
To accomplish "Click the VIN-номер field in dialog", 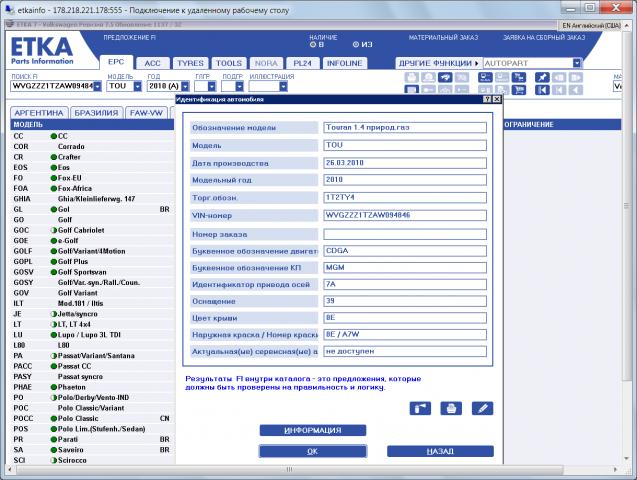I will (405, 215).
